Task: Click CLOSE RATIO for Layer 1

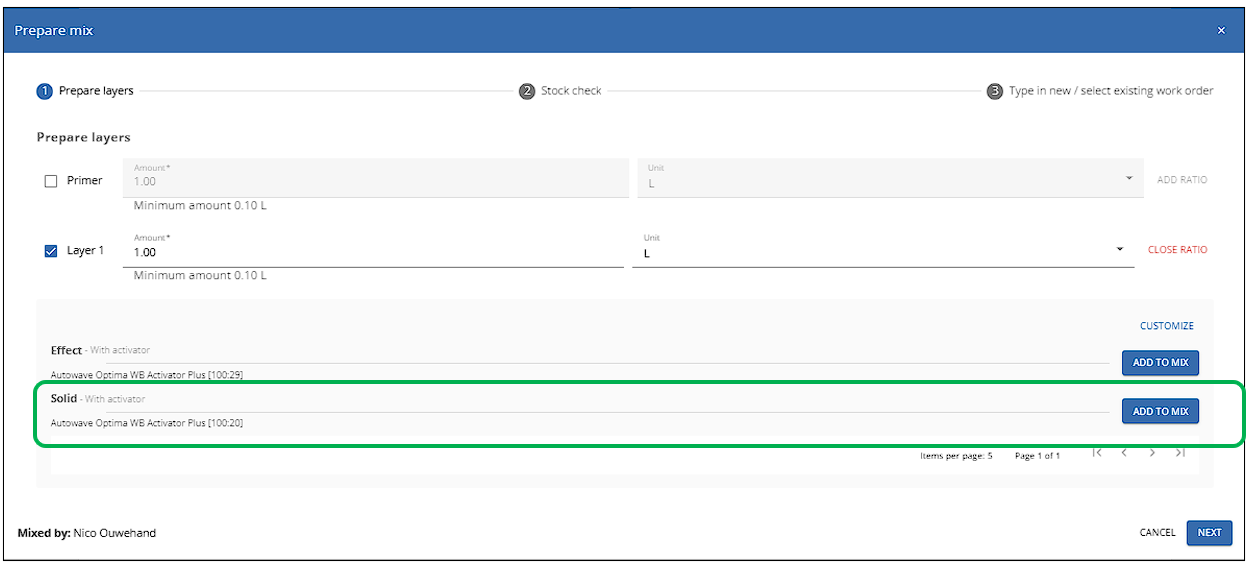Action: [1177, 250]
